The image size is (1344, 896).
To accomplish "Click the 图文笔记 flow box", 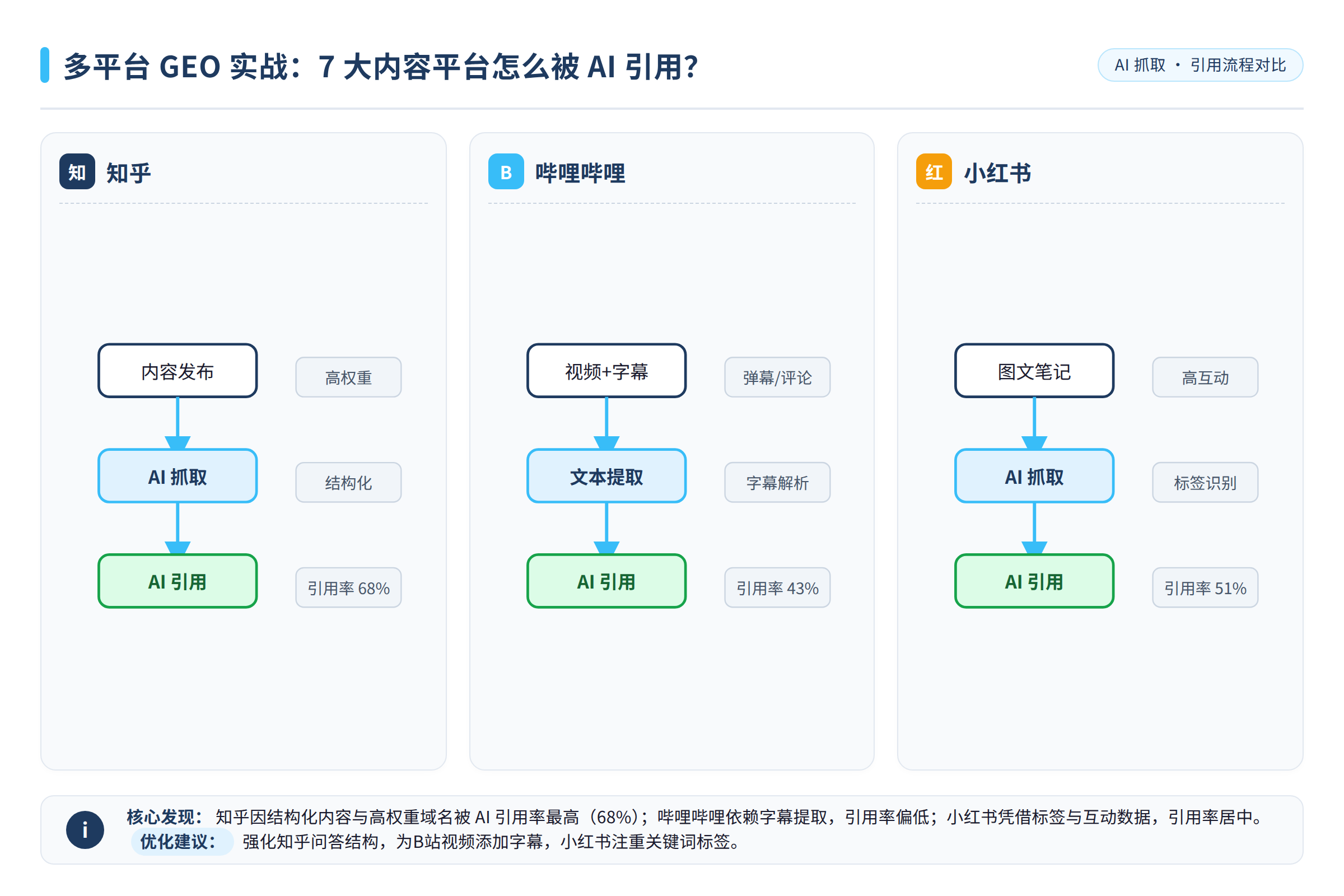I will tap(1034, 371).
